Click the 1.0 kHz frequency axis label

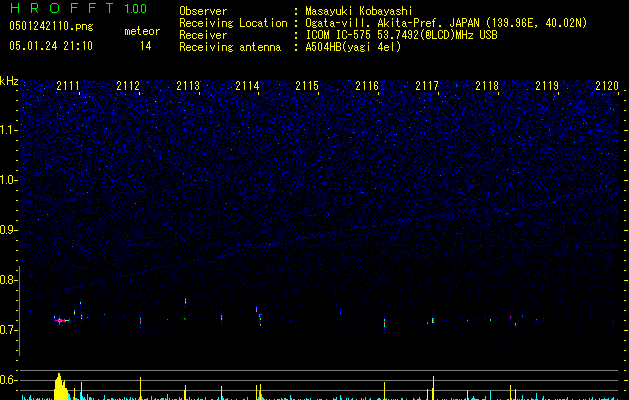8,180
